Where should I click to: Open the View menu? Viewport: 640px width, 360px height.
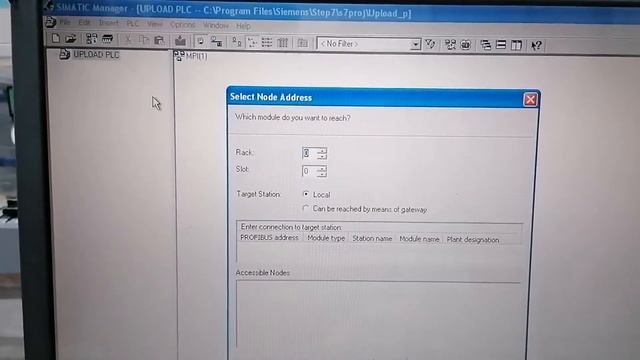[155, 24]
